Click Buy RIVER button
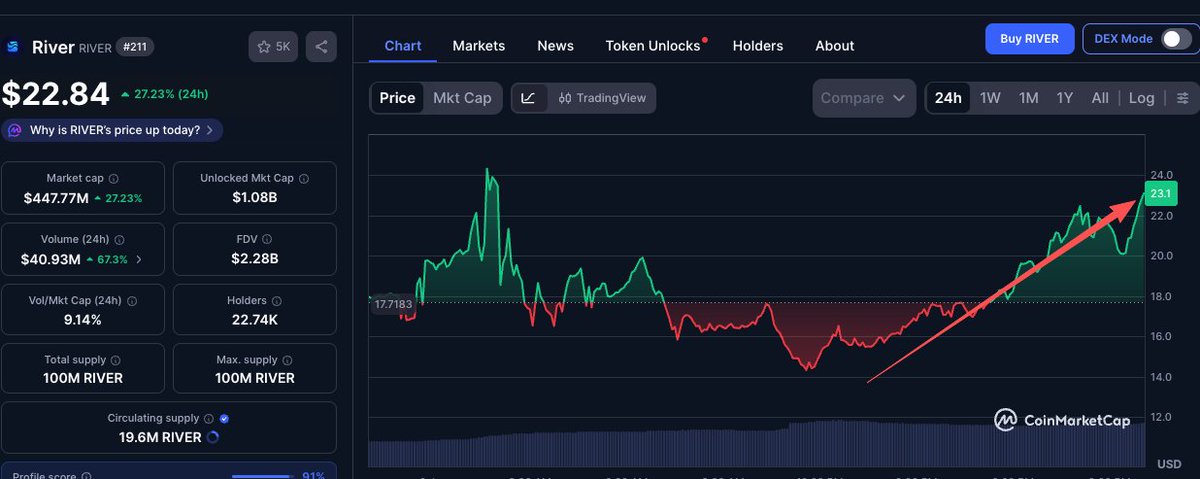Image resolution: width=1200 pixels, height=479 pixels. [1029, 39]
